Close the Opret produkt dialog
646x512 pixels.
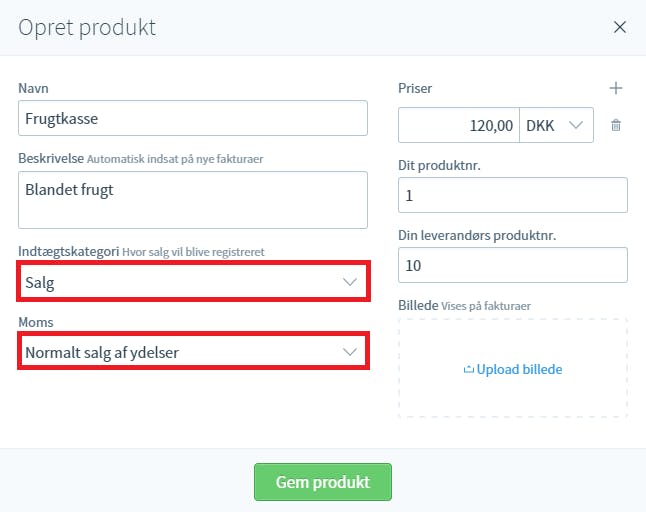(620, 27)
